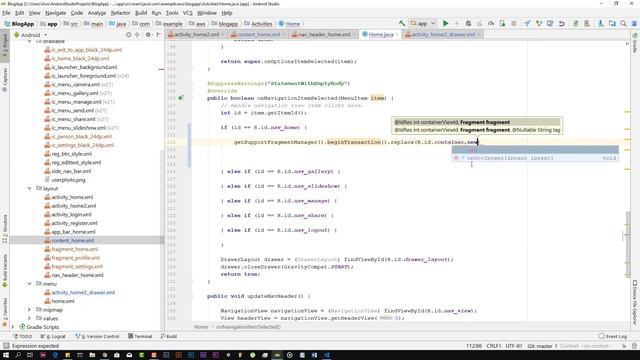Open the TODO tool window button
The height and width of the screenshot is (360, 640).
(23, 336)
